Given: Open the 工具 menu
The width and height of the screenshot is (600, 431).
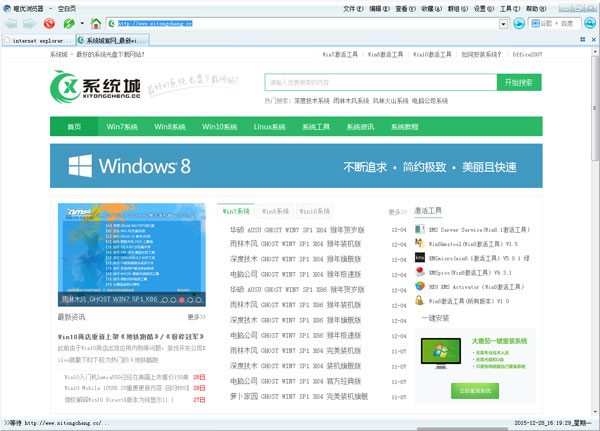Looking at the screenshot, I should pyautogui.click(x=510, y=8).
